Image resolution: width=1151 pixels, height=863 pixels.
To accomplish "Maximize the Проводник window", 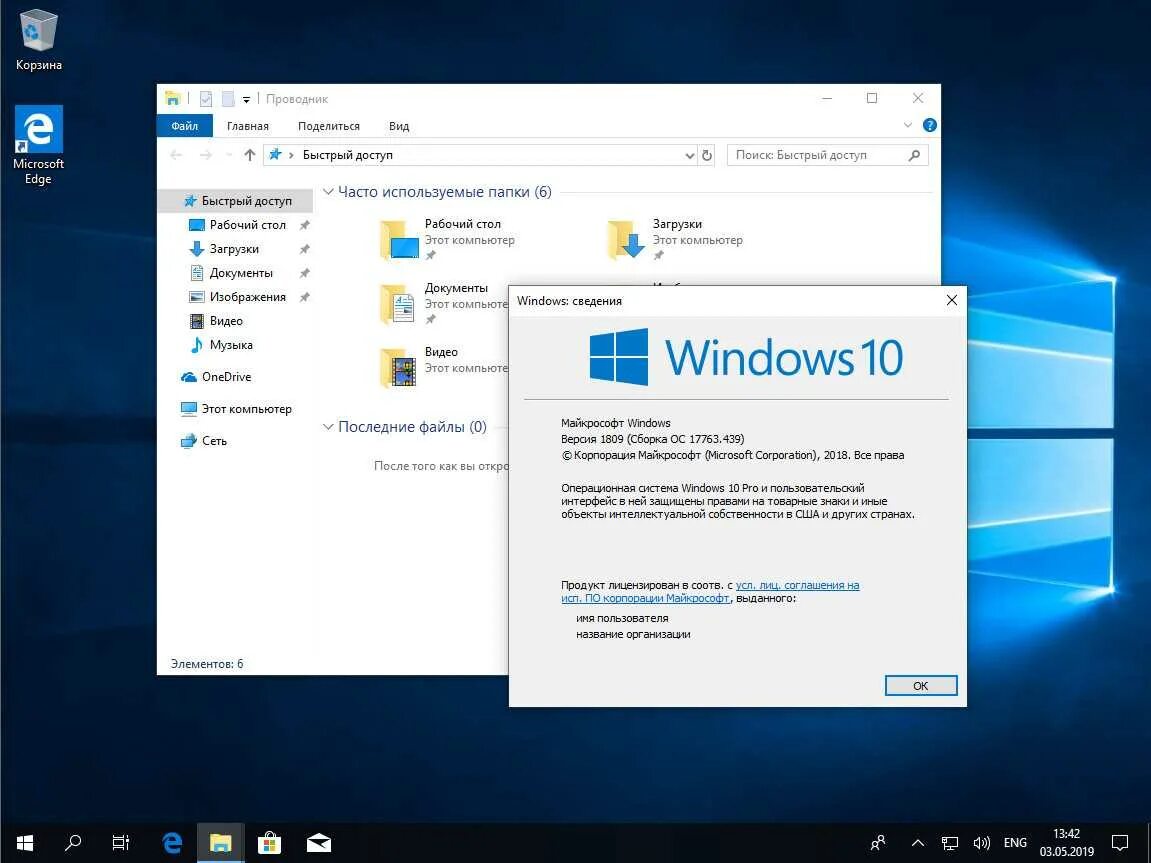I will point(872,98).
